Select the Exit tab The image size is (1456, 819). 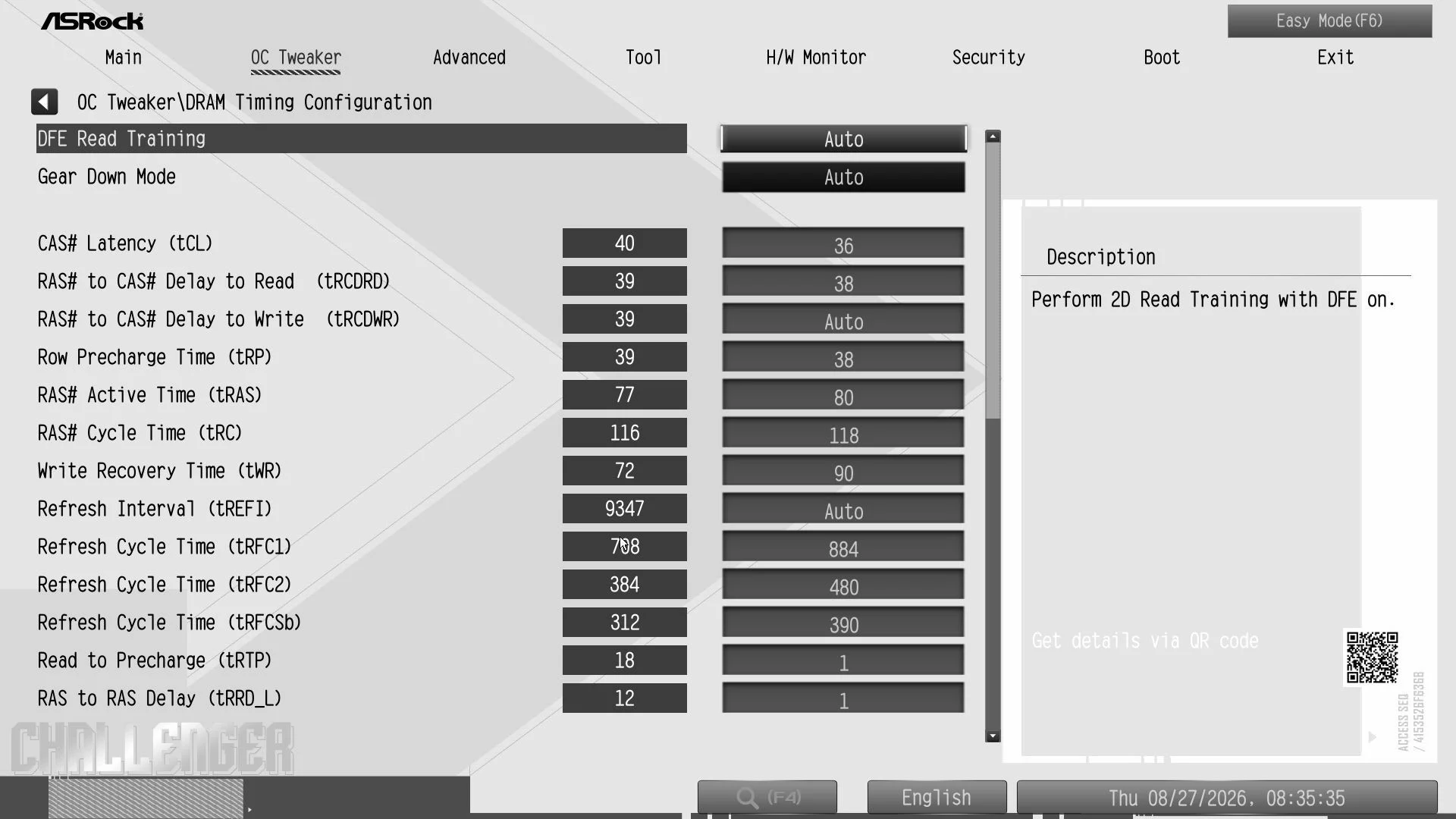point(1335,58)
